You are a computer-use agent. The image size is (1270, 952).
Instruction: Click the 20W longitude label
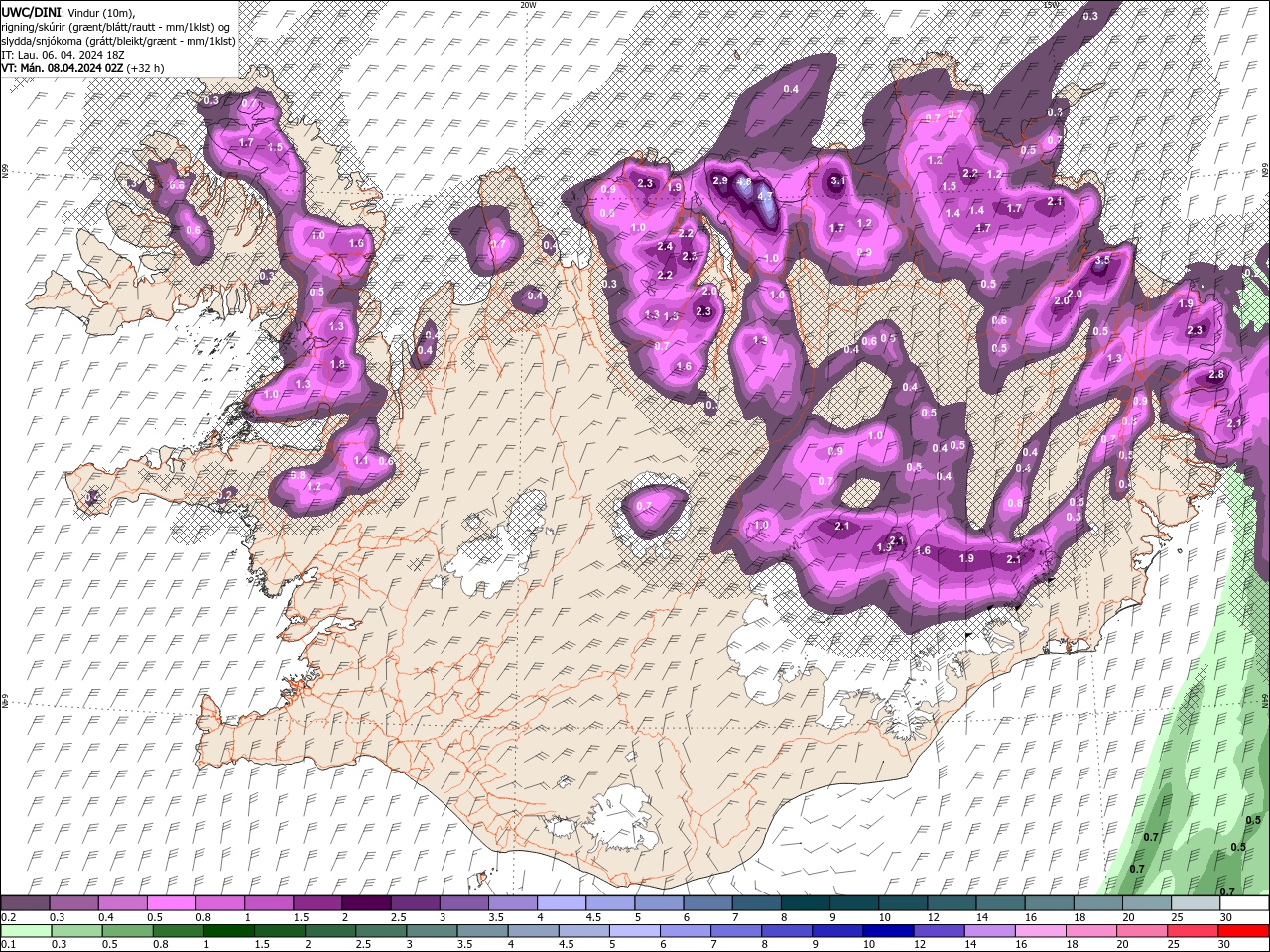point(528,5)
